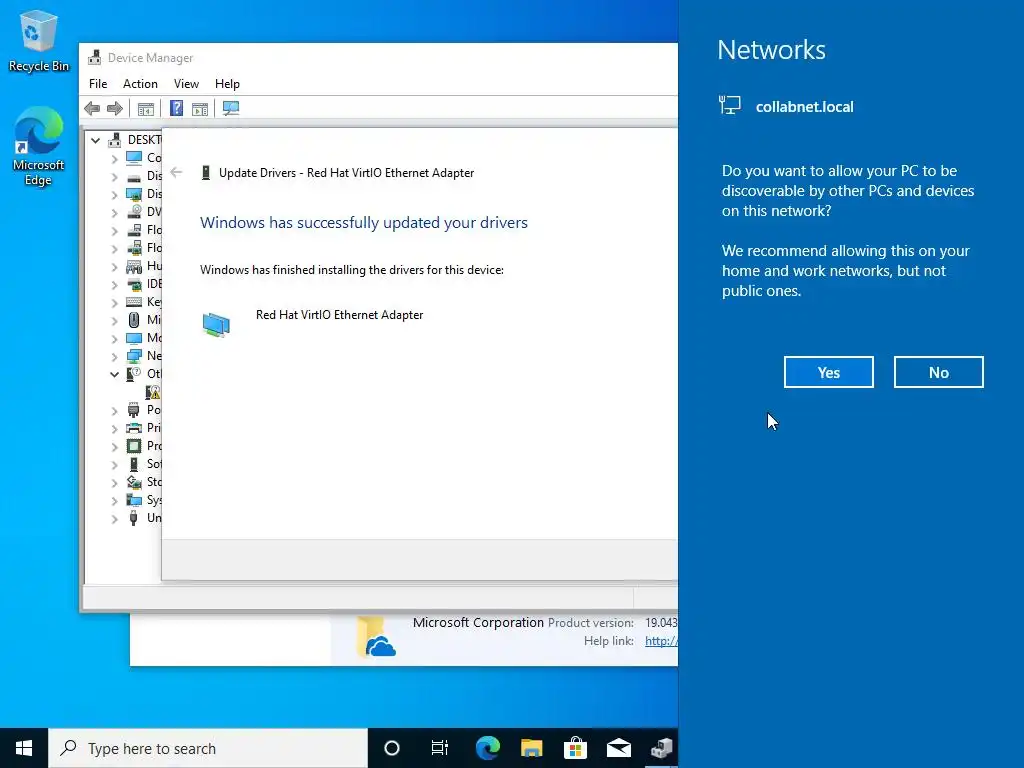Screen dimensions: 1024x768
Task: Open the Microsoft Edge desktop shortcut
Action: (39, 147)
